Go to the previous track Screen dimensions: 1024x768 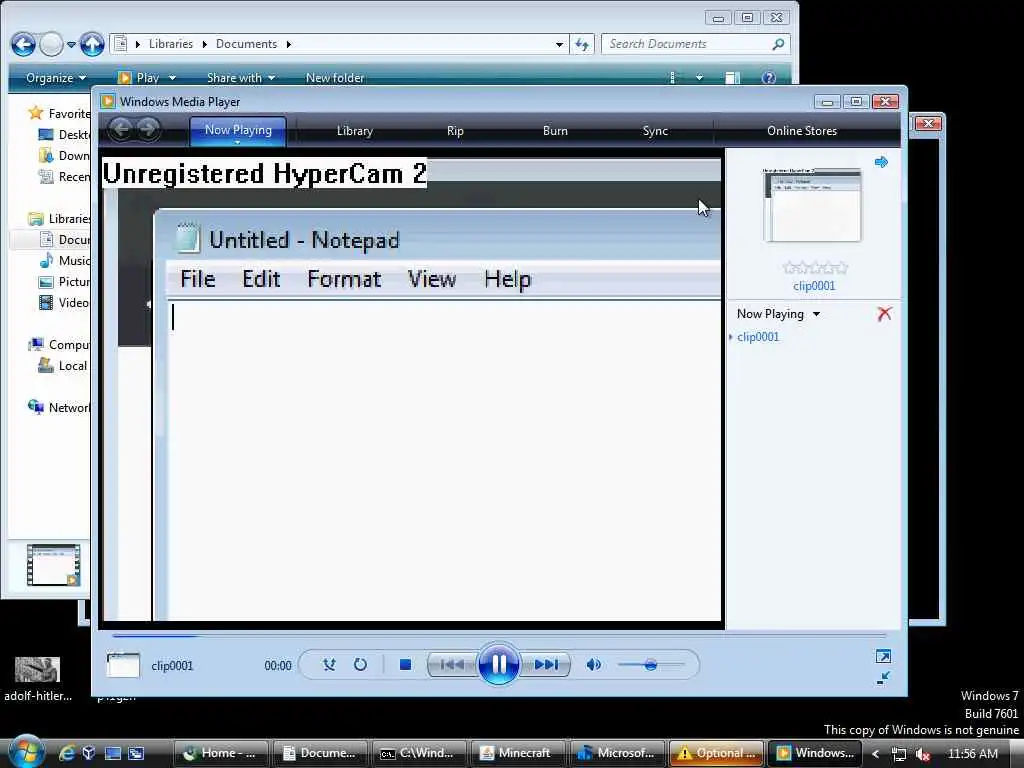(451, 665)
